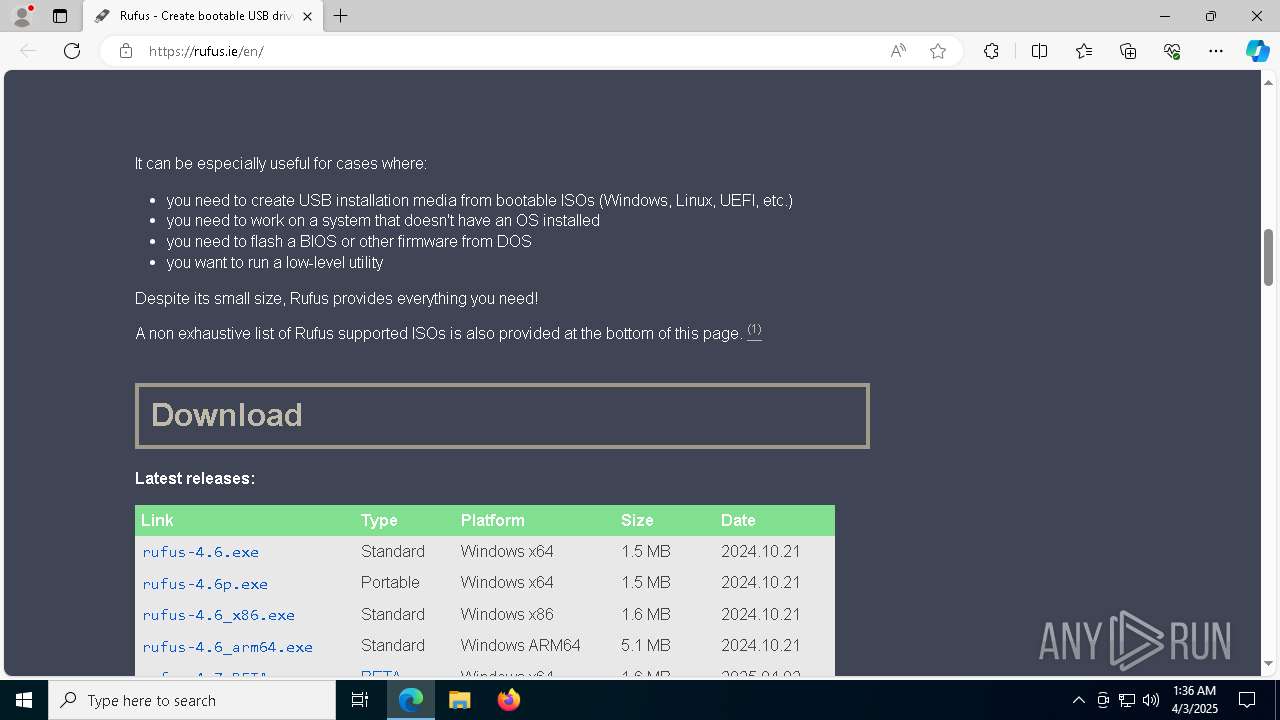
Task: Click 'Windows ARM64' platform cell
Action: pos(520,646)
